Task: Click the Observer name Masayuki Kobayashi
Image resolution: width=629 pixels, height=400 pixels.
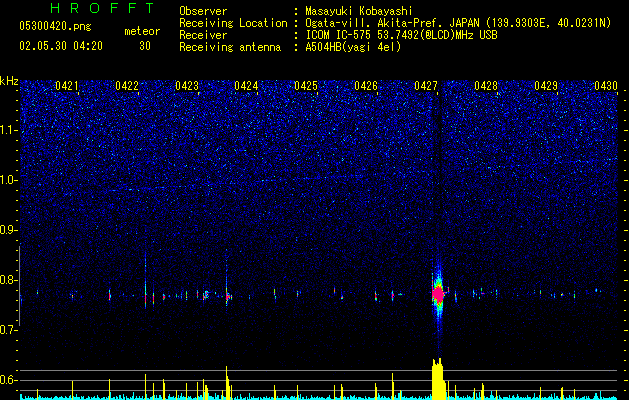Action: (359, 11)
